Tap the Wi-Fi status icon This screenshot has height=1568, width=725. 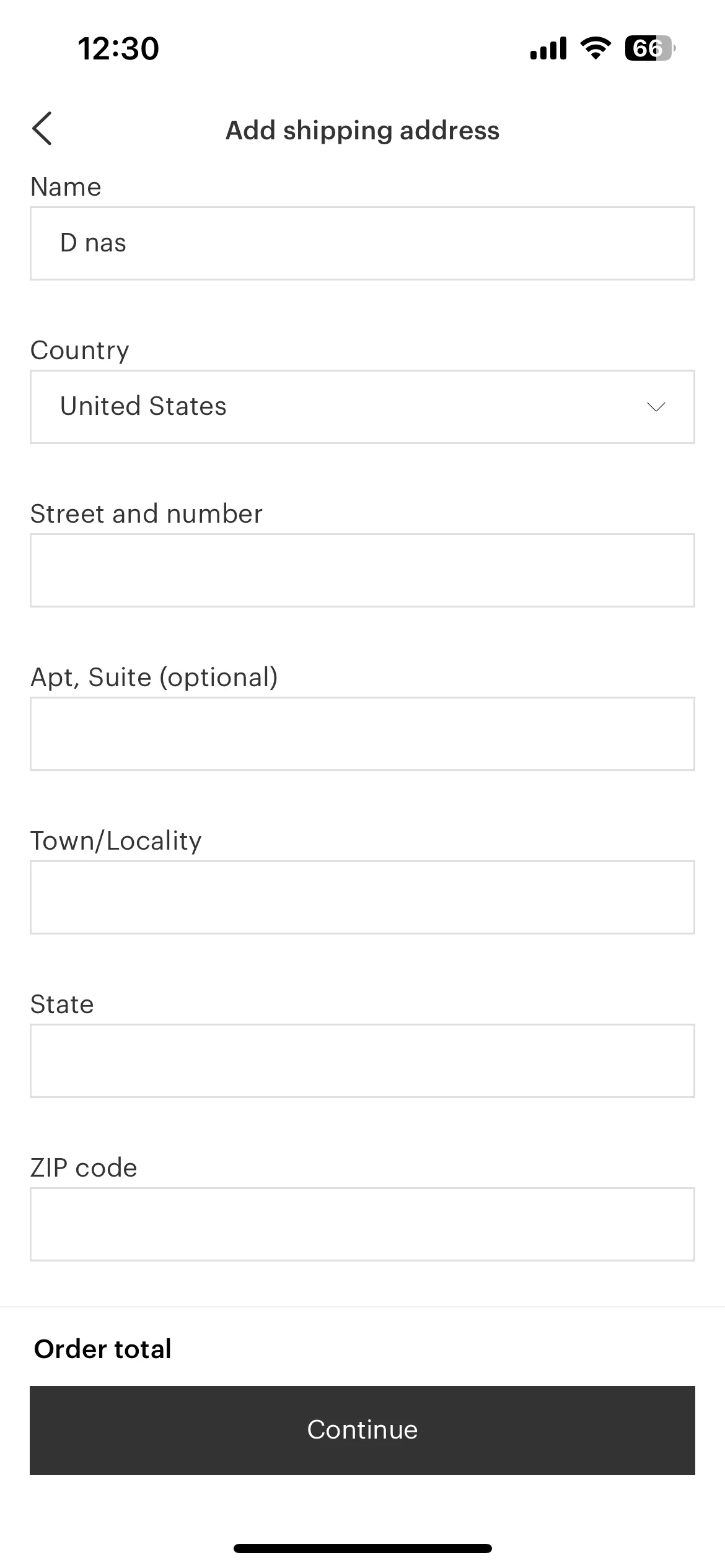point(595,48)
